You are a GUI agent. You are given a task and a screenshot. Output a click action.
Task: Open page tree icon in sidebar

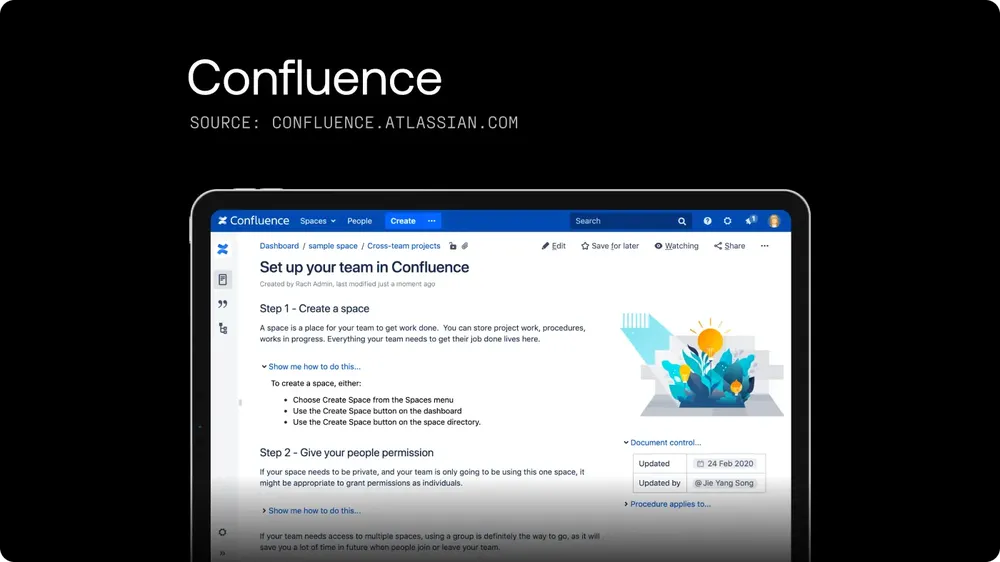point(222,328)
